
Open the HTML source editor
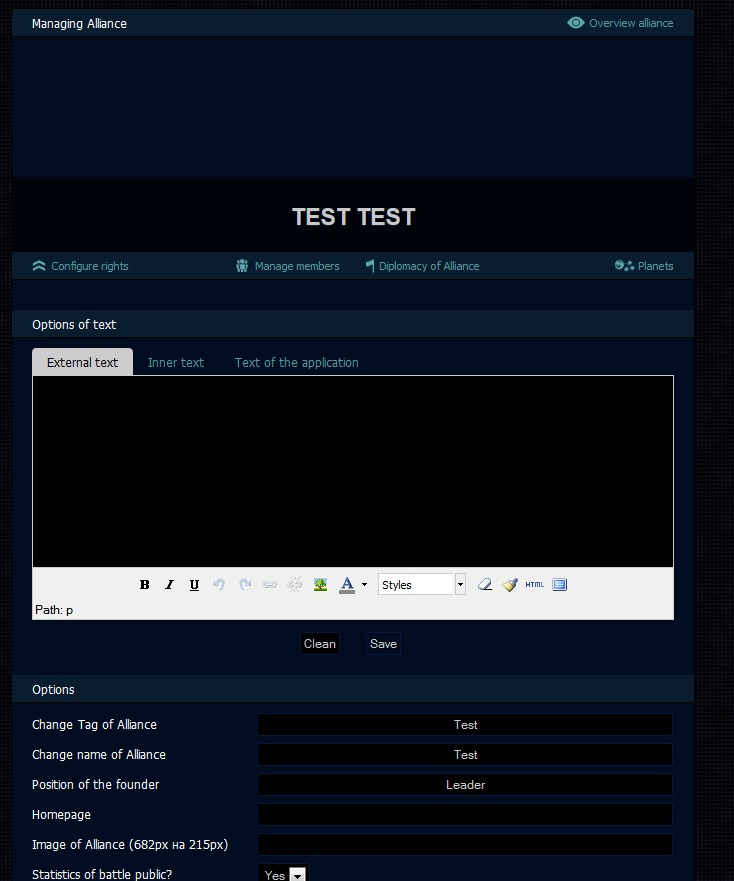535,585
